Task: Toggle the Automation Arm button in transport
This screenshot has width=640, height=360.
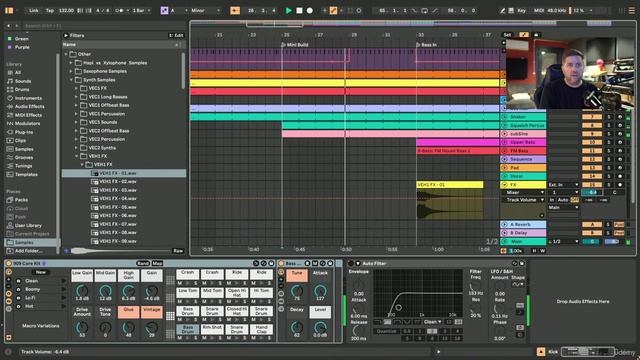Action: [333, 11]
